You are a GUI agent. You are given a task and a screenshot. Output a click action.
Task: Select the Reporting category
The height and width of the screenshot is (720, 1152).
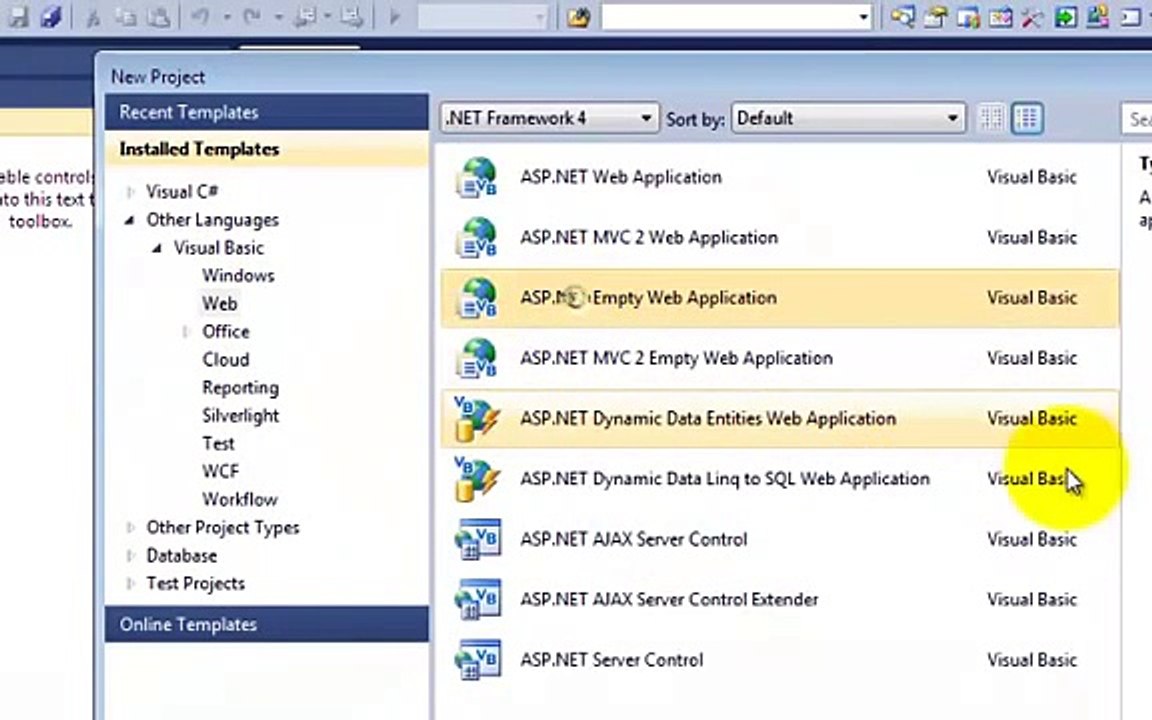(240, 388)
